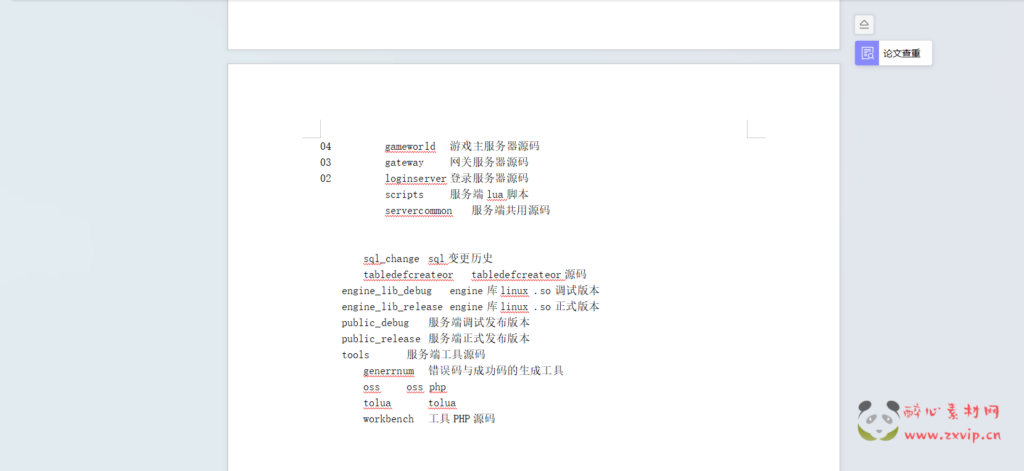Click the generrnum entry text
The width and height of the screenshot is (1024, 471).
pos(388,370)
